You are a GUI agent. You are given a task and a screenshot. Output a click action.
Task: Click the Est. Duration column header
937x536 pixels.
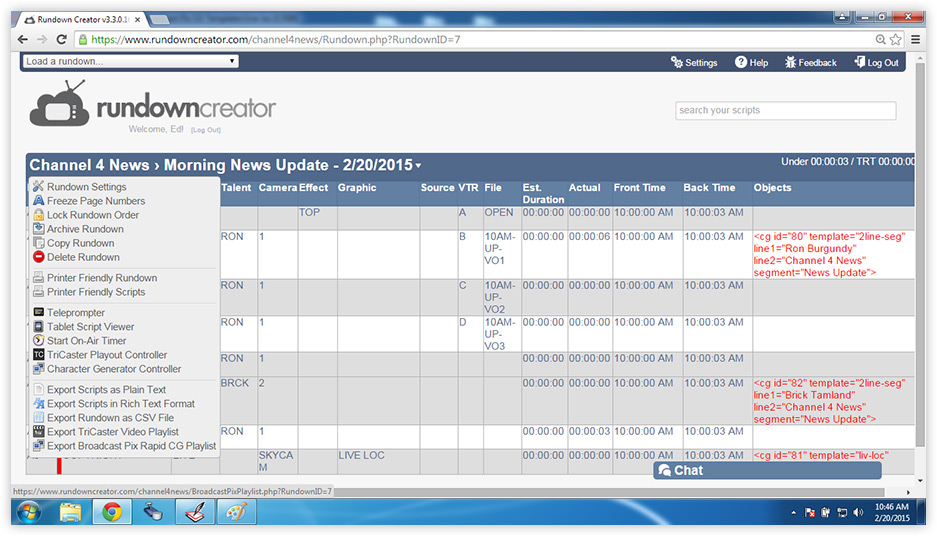(543, 194)
